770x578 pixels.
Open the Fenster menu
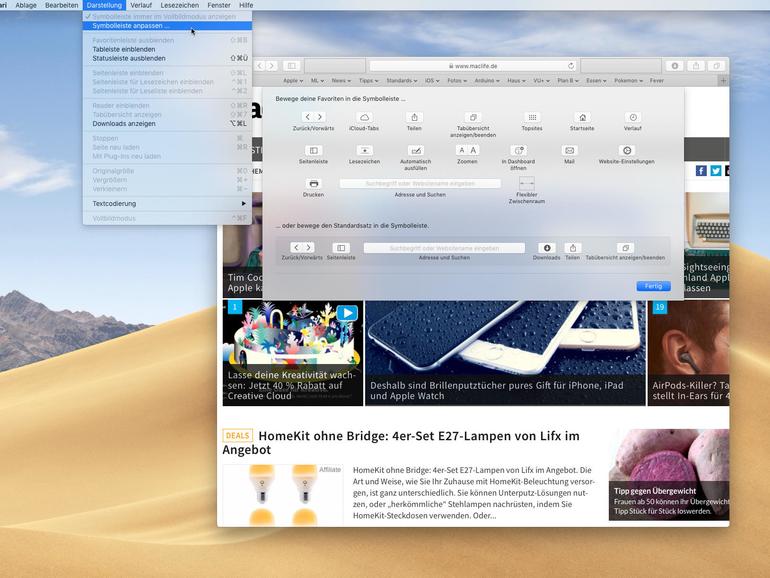(219, 5)
